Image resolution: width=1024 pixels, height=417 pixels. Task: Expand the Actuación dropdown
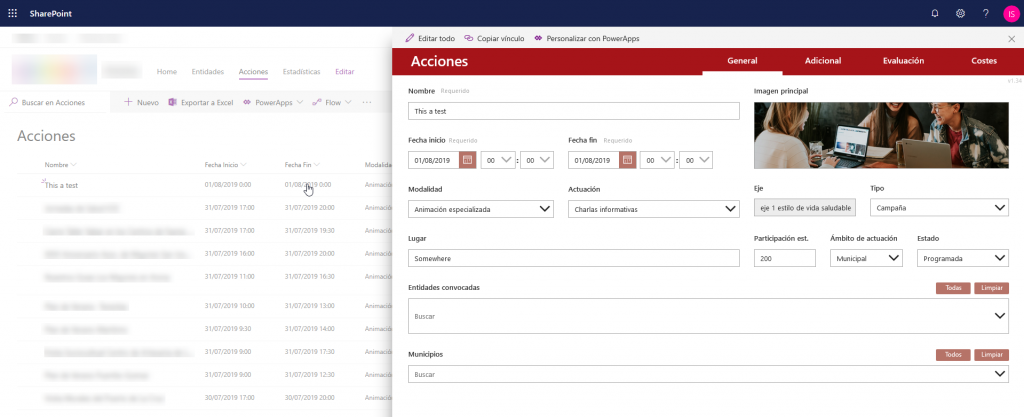(x=653, y=209)
